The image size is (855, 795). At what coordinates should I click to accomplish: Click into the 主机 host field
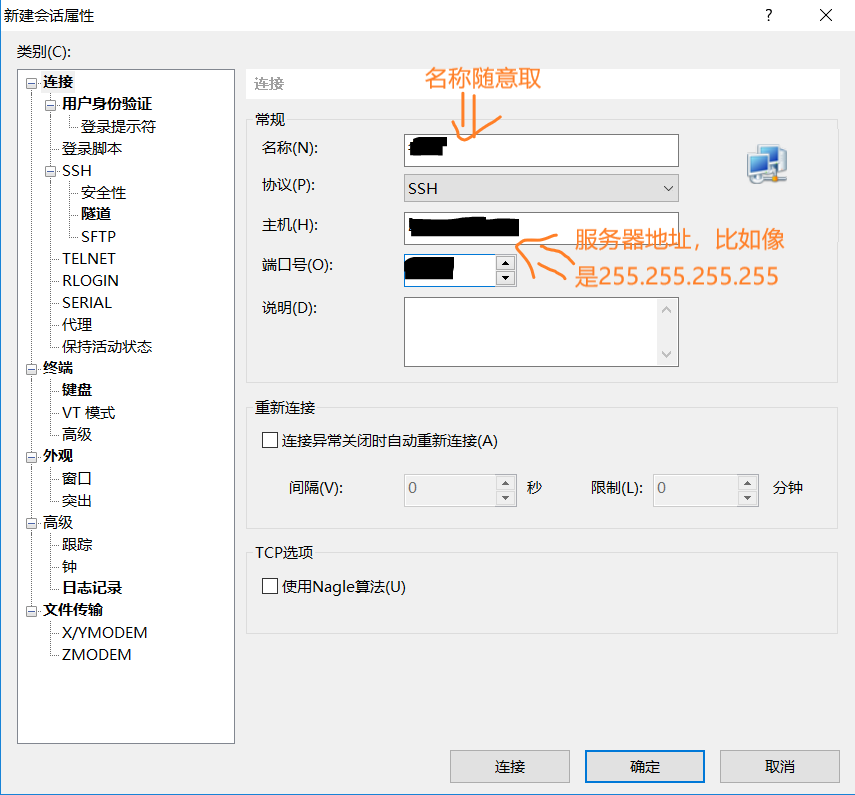coord(541,228)
